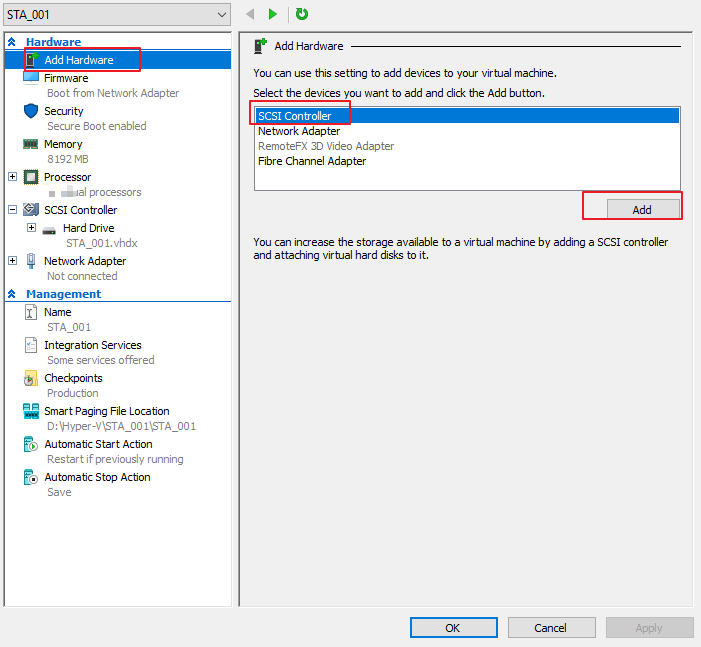The image size is (701, 647).
Task: Expand the Processor tree node
Action: (x=12, y=177)
